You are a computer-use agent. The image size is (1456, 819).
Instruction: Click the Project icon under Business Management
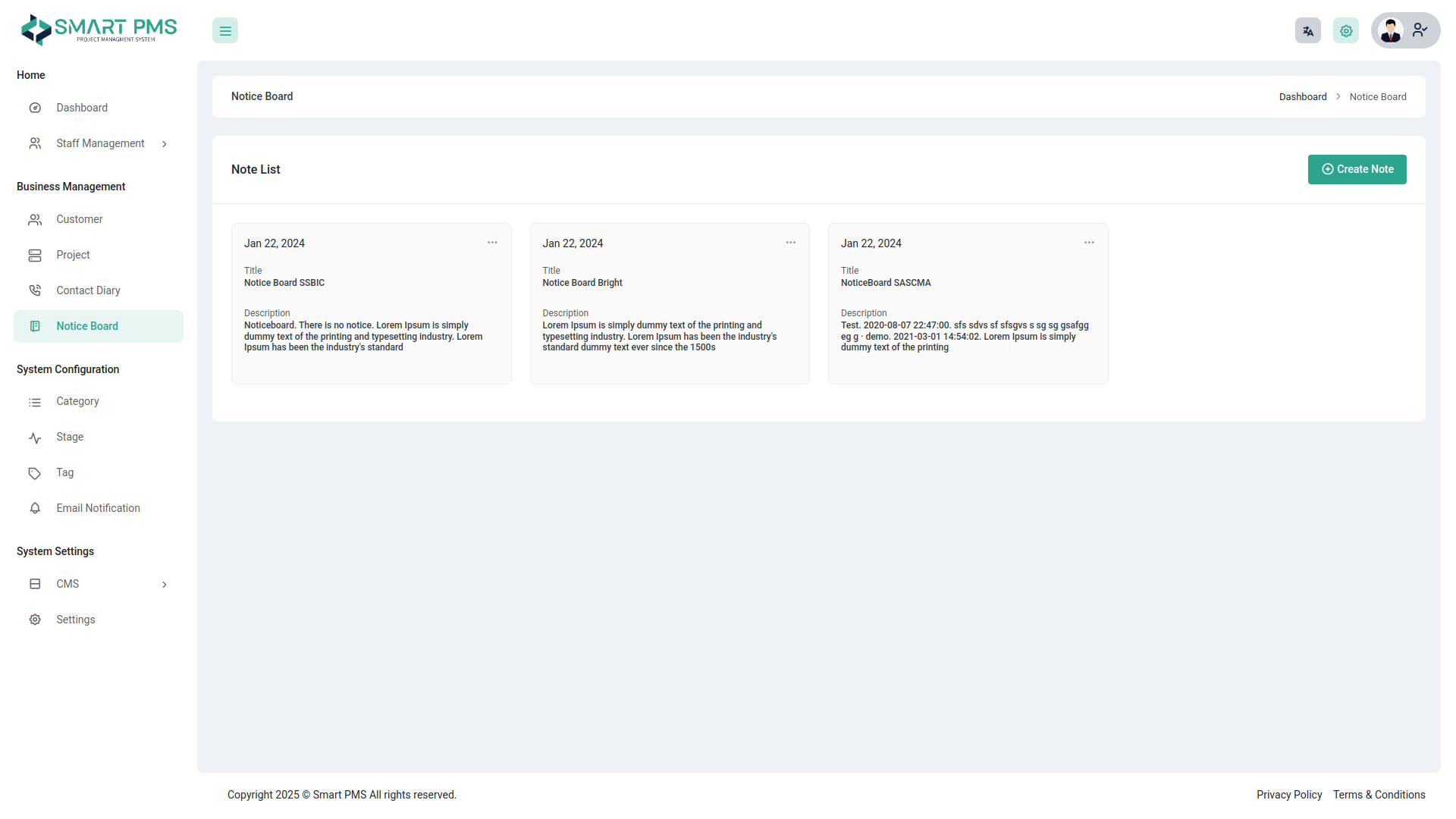(35, 255)
